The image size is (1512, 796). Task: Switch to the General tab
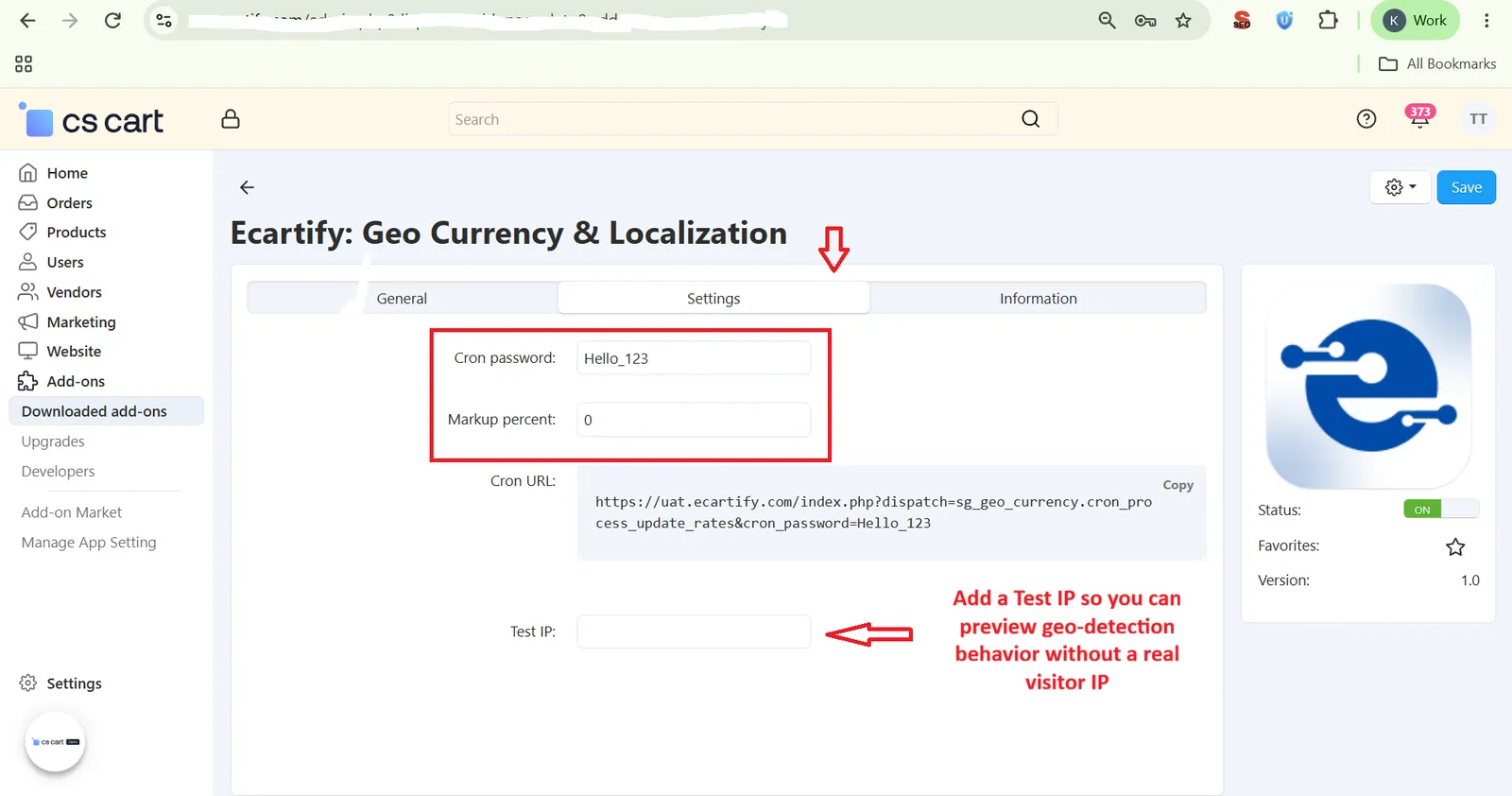tap(402, 298)
